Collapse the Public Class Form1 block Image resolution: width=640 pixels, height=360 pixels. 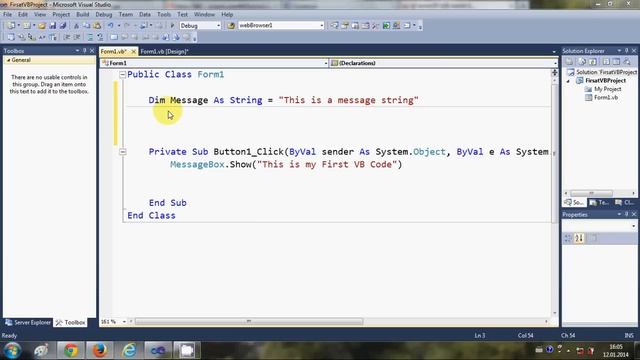click(x=122, y=75)
